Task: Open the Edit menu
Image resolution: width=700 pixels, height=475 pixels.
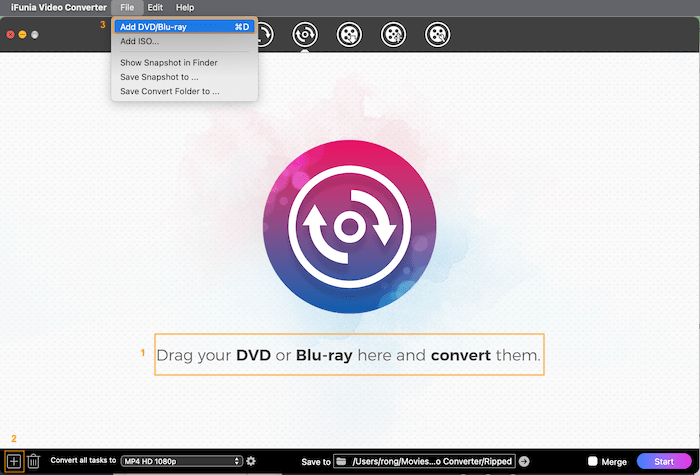Action: 155,7
